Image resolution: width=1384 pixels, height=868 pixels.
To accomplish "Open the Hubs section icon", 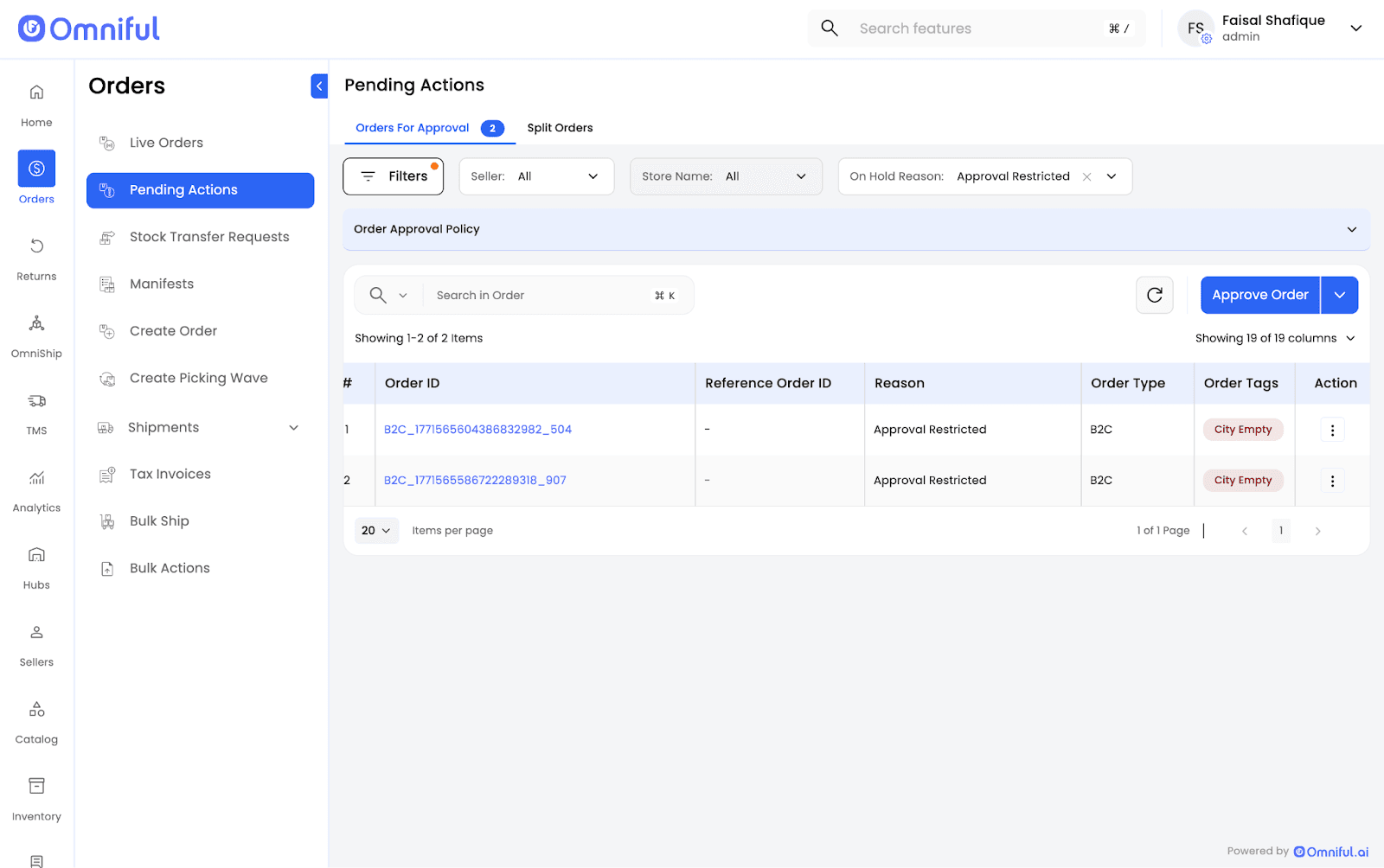I will pyautogui.click(x=36, y=555).
